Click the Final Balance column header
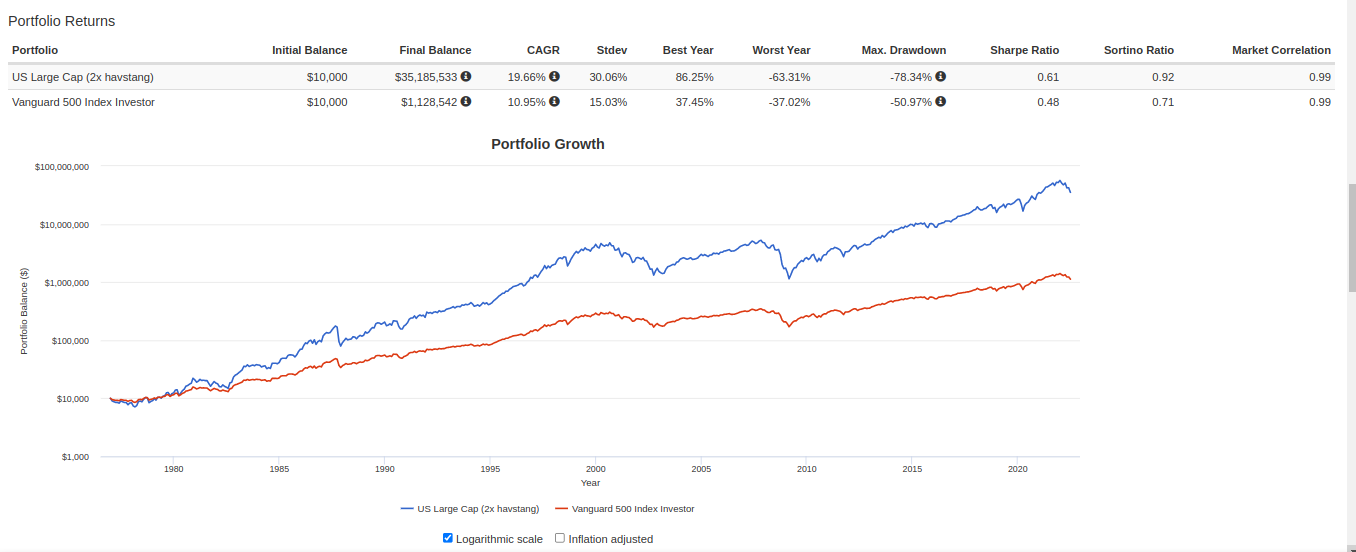 pyautogui.click(x=435, y=50)
